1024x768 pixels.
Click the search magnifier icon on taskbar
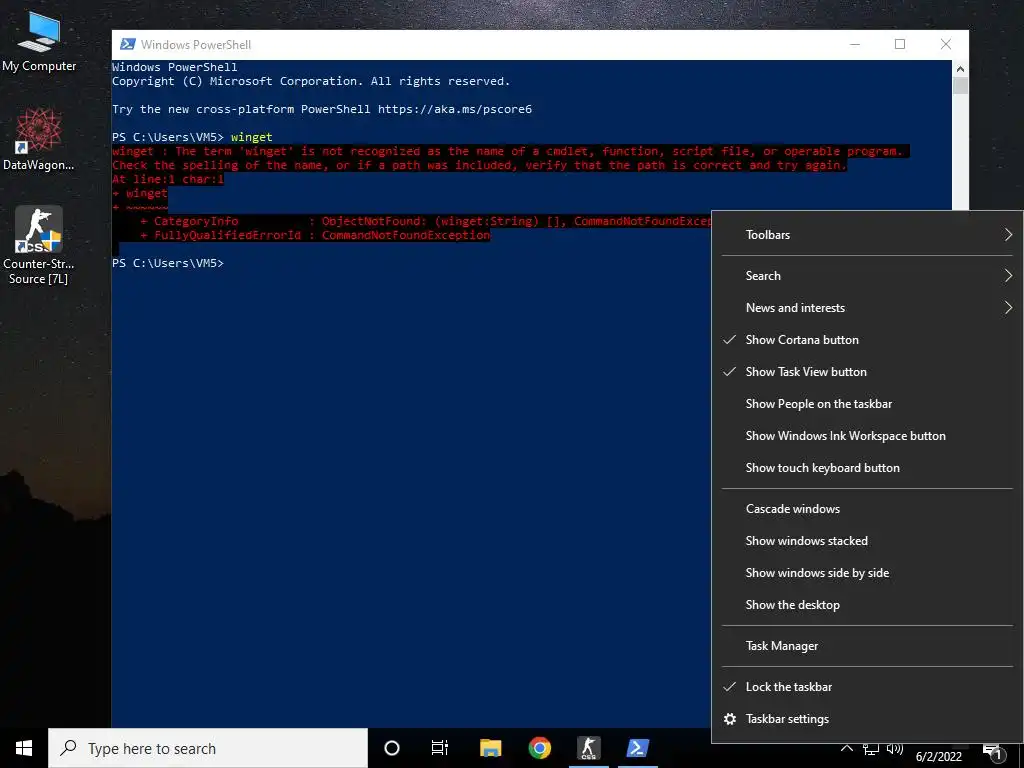pos(68,748)
